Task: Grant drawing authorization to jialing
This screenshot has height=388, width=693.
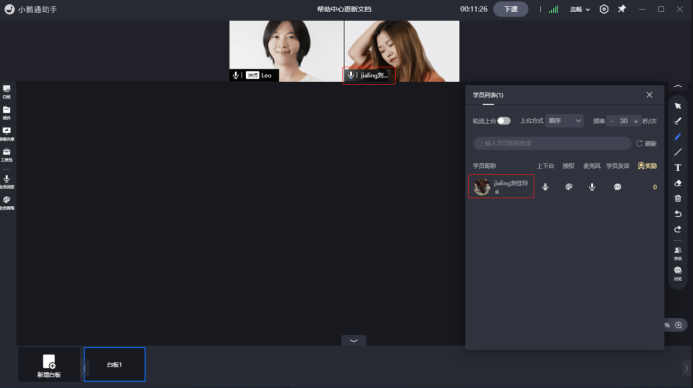Action: pos(568,187)
